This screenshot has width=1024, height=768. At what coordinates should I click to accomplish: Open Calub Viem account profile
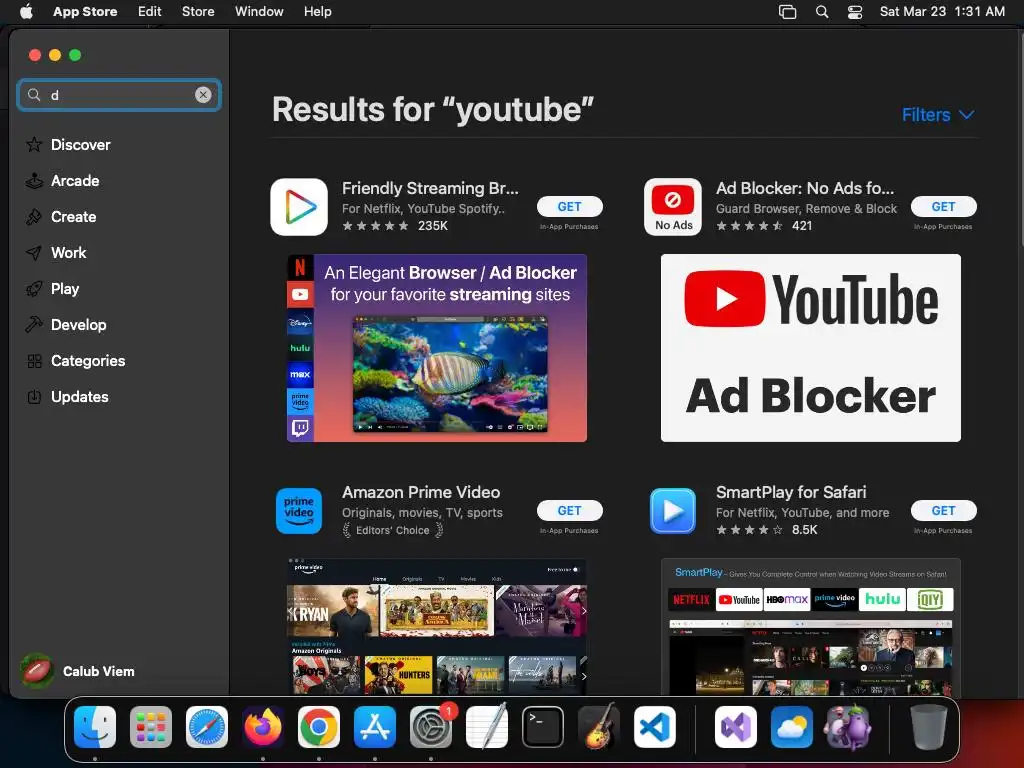[x=77, y=671]
